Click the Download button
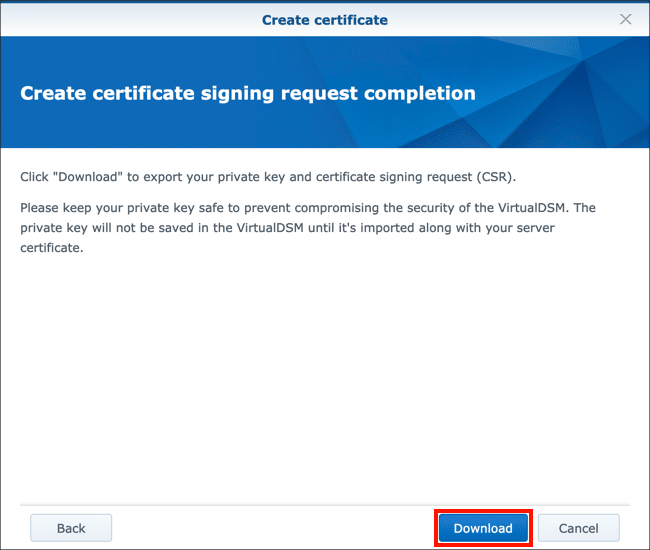 pyautogui.click(x=483, y=528)
